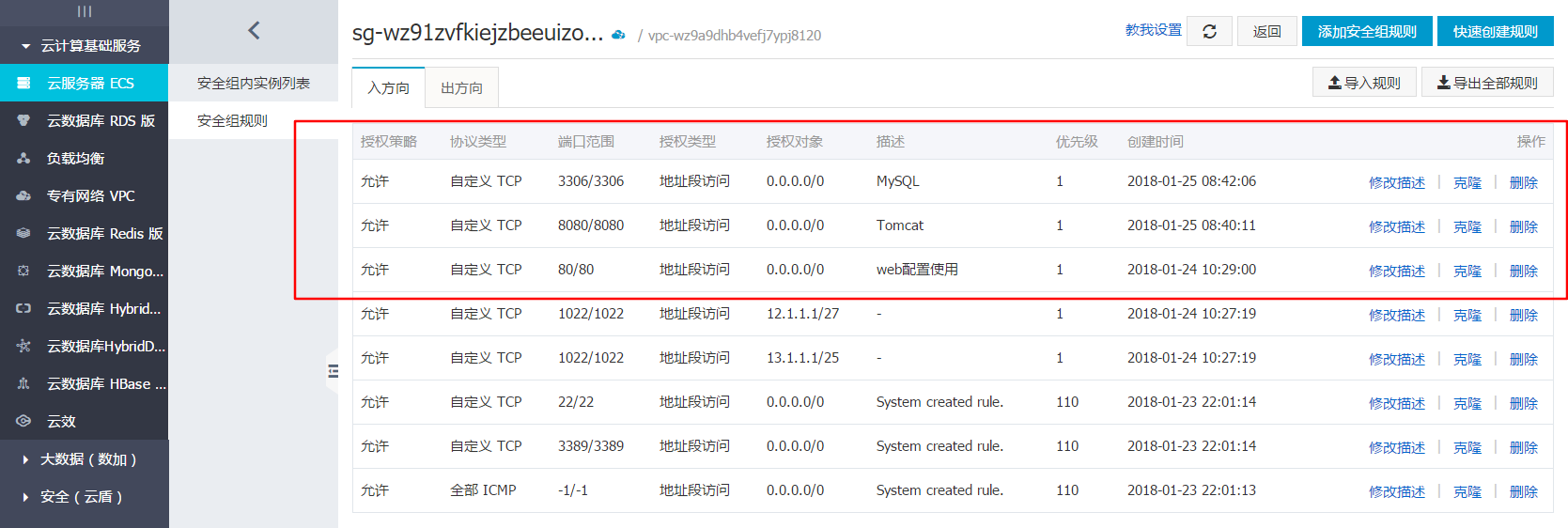Click the three-bar grip at sidebar top

[85, 11]
